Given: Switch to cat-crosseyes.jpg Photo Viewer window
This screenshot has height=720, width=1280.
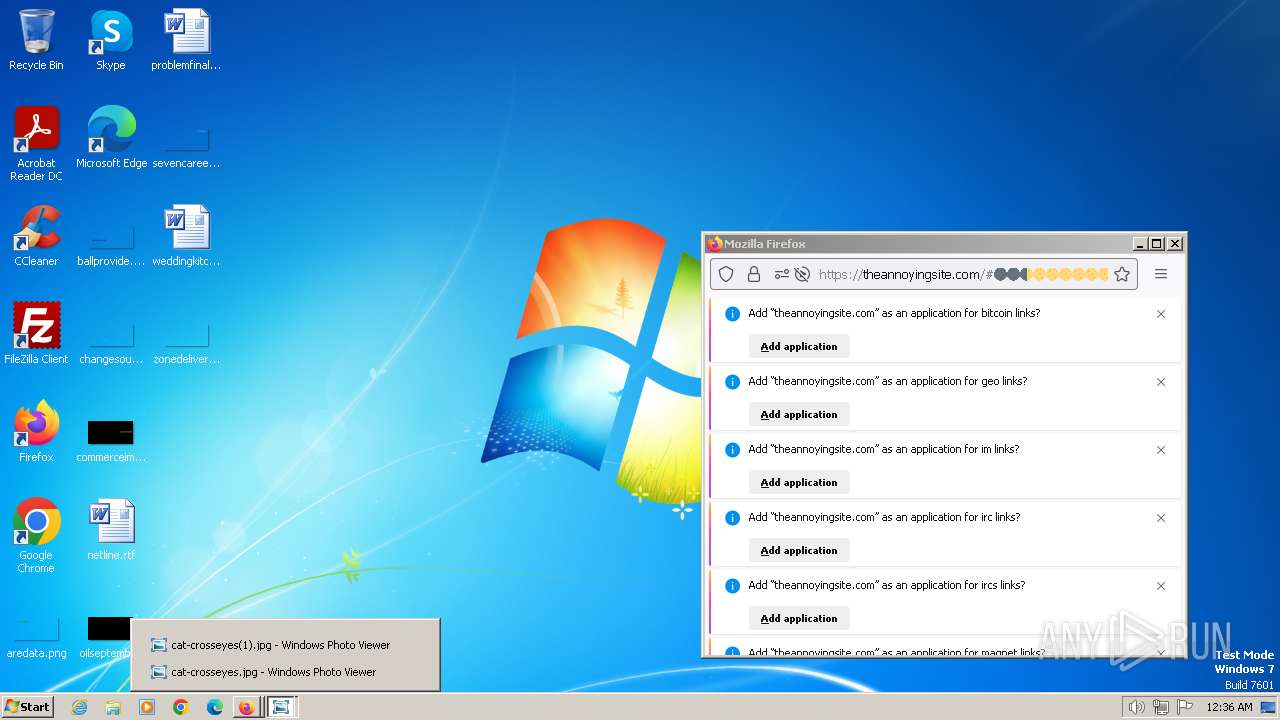Looking at the screenshot, I should [x=285, y=672].
